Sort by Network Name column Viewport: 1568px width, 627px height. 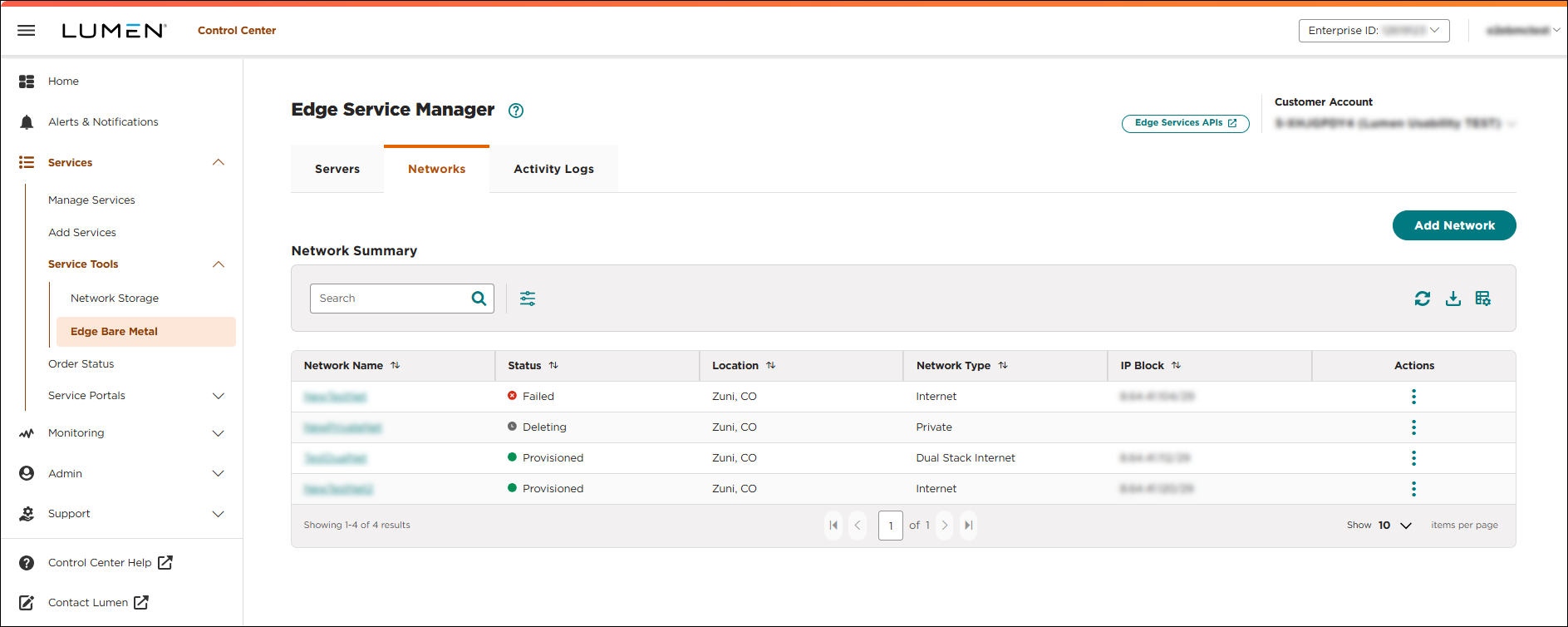[x=396, y=365]
